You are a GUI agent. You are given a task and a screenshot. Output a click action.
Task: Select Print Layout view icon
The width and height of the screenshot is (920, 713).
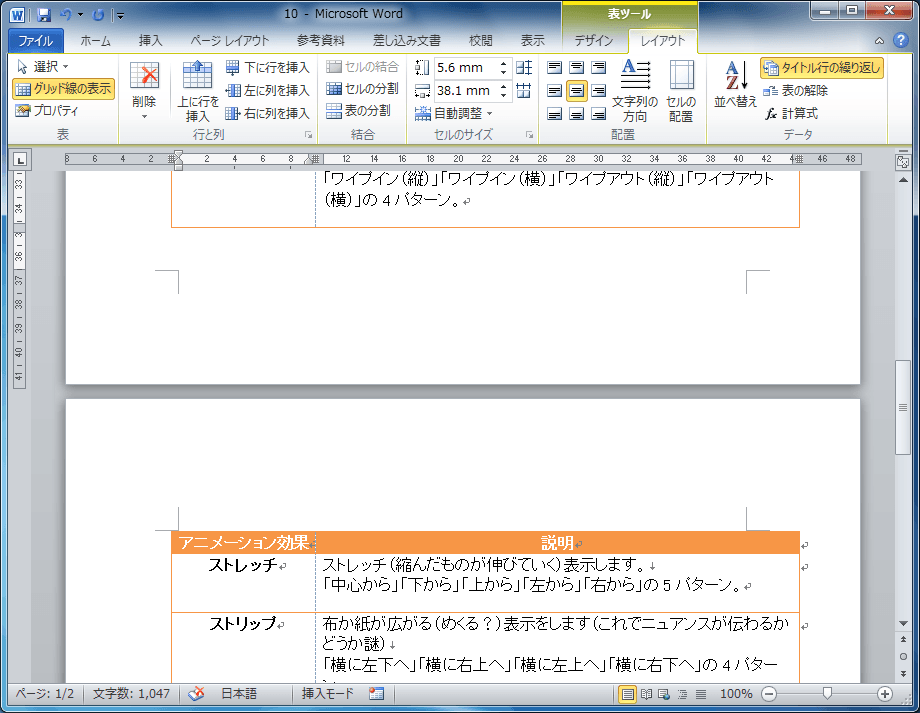(x=628, y=694)
